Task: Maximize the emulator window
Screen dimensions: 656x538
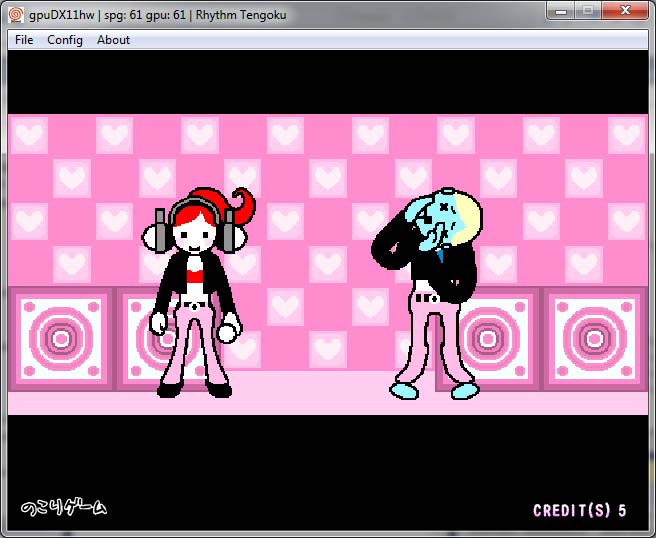Action: 589,11
